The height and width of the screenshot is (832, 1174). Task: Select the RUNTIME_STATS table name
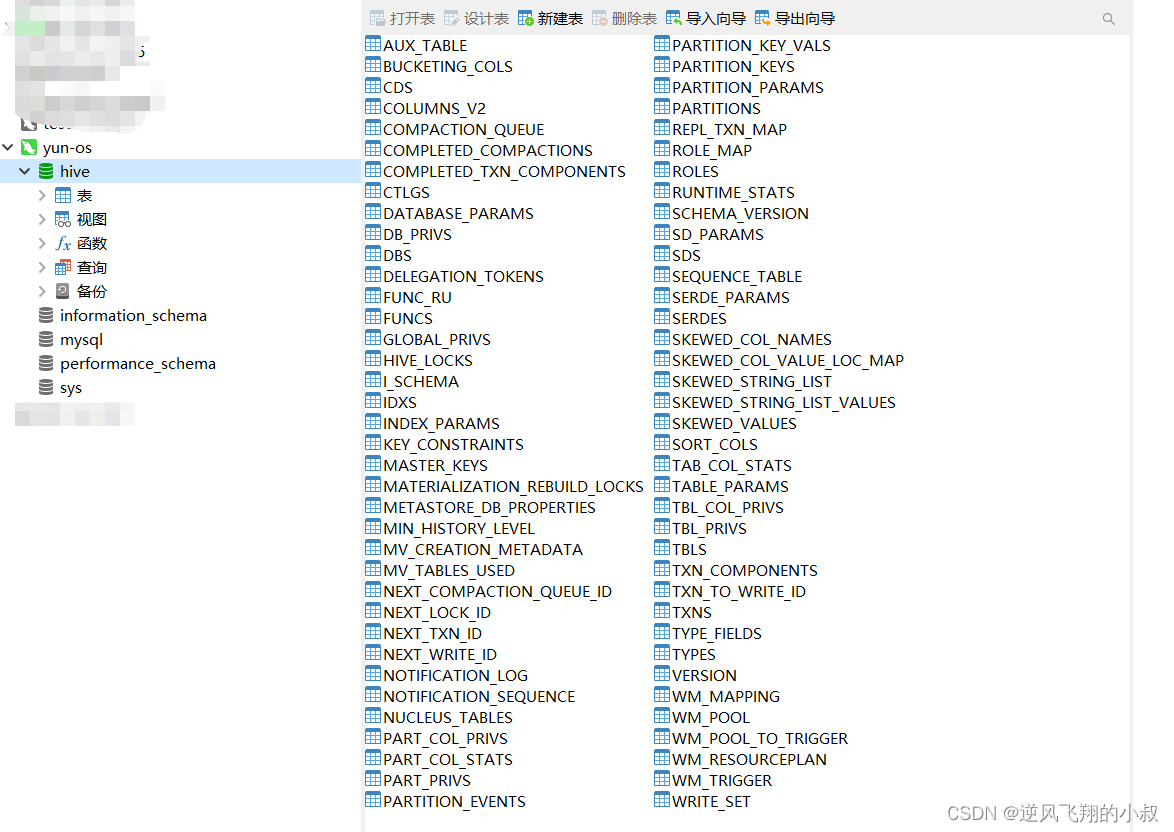click(733, 192)
